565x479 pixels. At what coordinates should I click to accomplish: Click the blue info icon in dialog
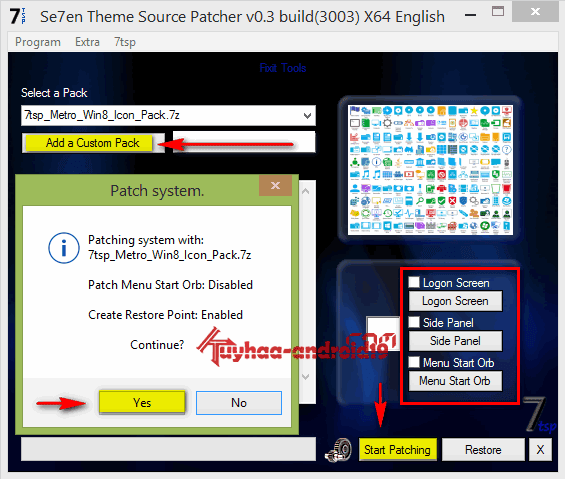(x=64, y=248)
